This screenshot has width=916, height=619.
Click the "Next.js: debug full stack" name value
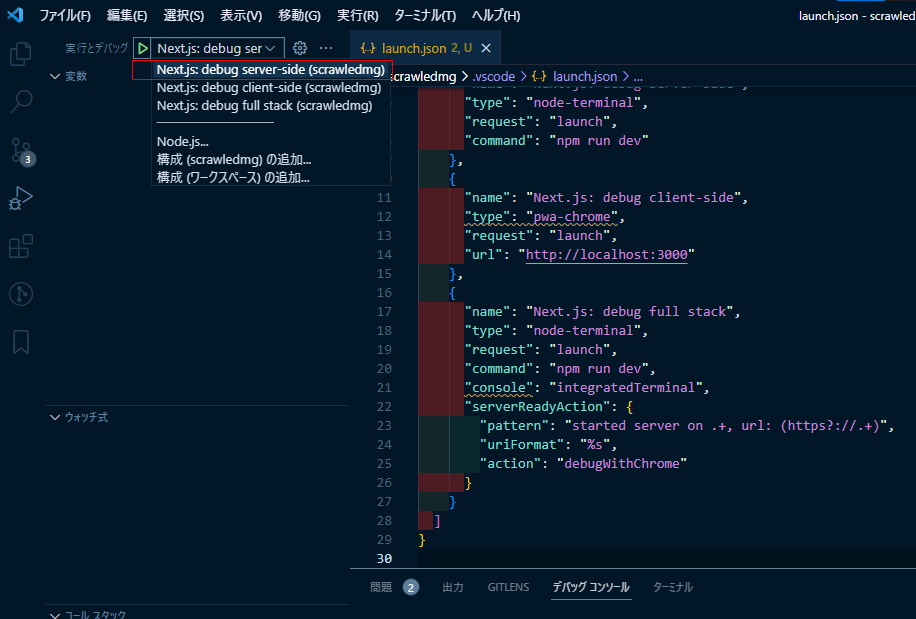click(629, 312)
